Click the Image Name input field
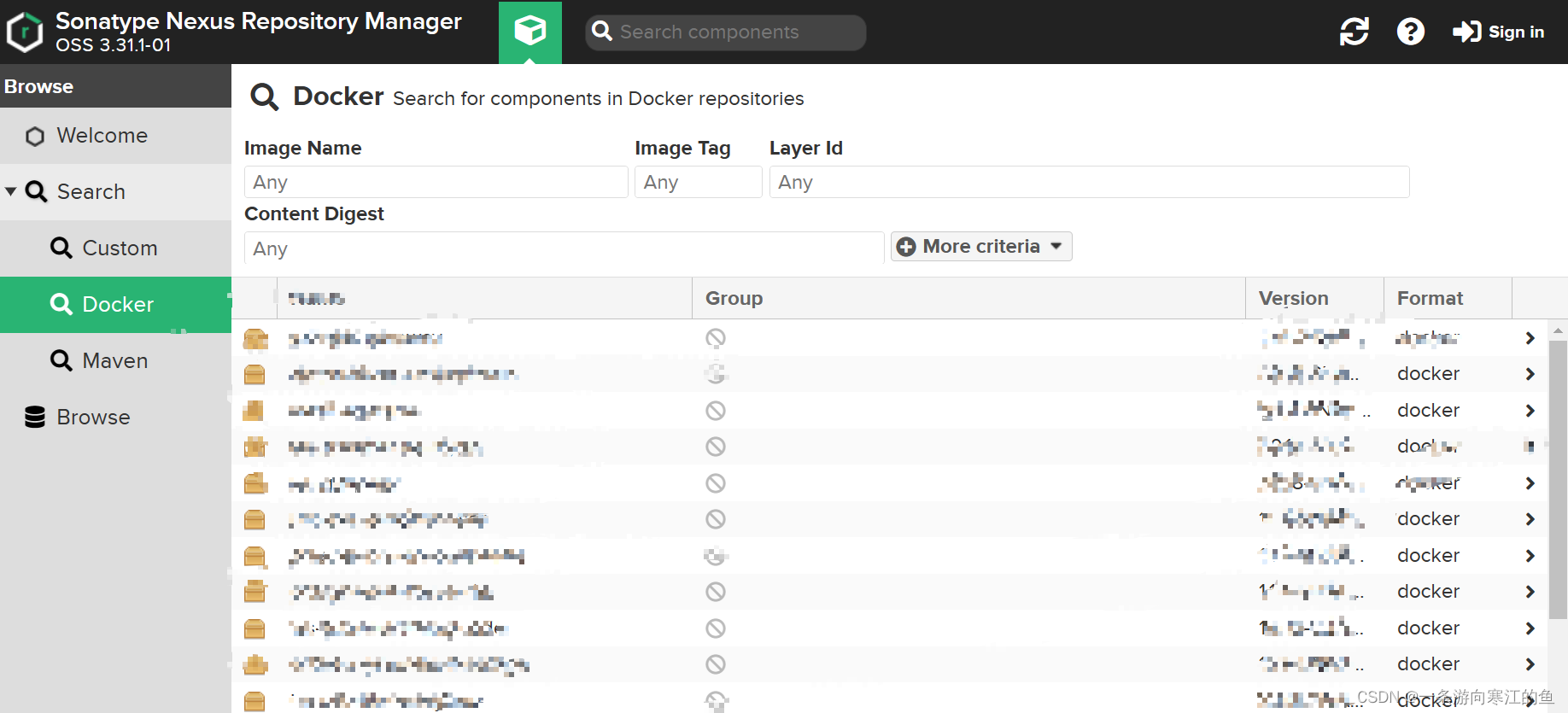The image size is (1568, 713). 436,182
